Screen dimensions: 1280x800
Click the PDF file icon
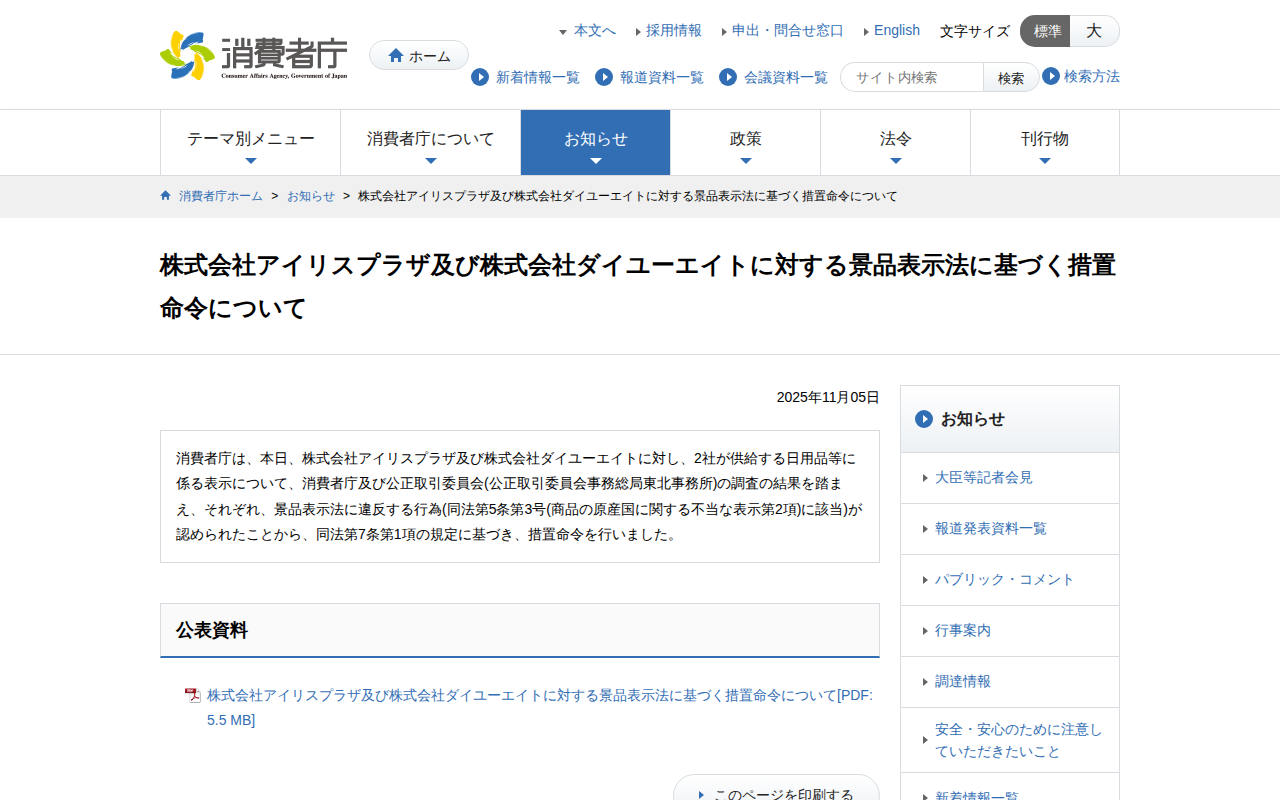(193, 695)
